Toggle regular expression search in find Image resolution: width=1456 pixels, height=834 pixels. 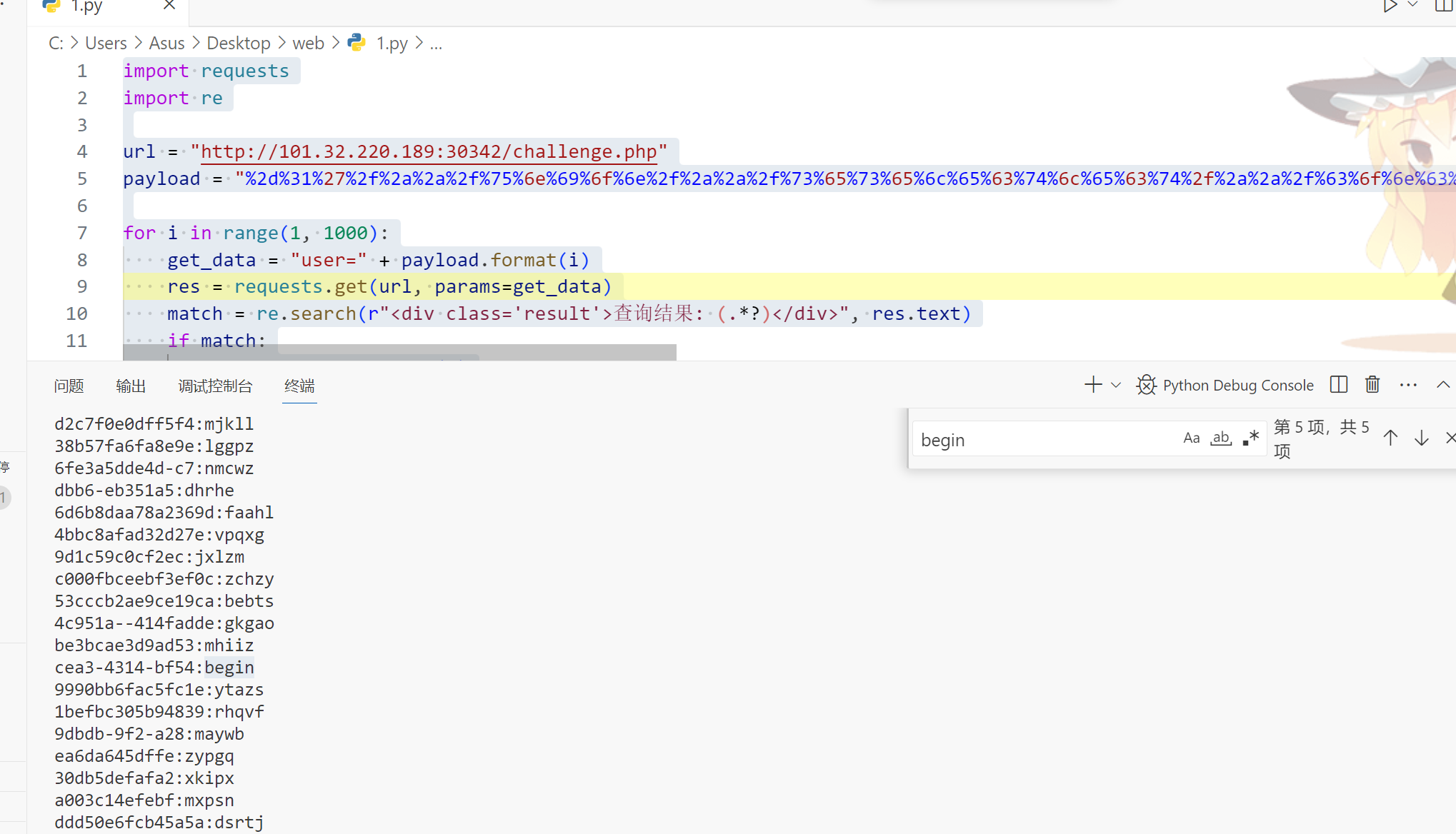1251,438
